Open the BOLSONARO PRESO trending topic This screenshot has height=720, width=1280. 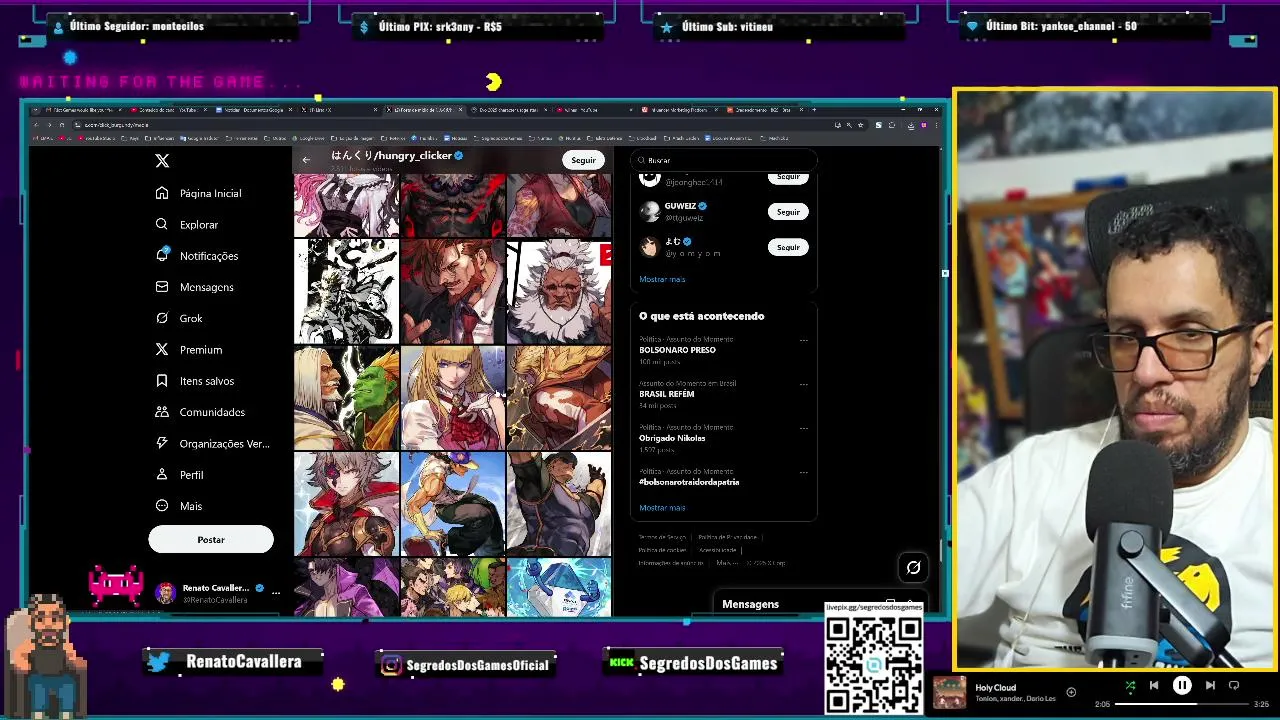[x=677, y=350]
